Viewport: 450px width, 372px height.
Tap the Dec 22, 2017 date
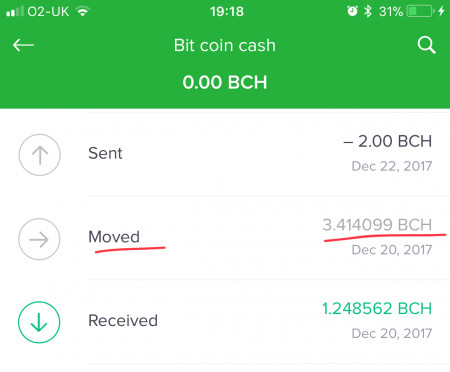(x=392, y=166)
